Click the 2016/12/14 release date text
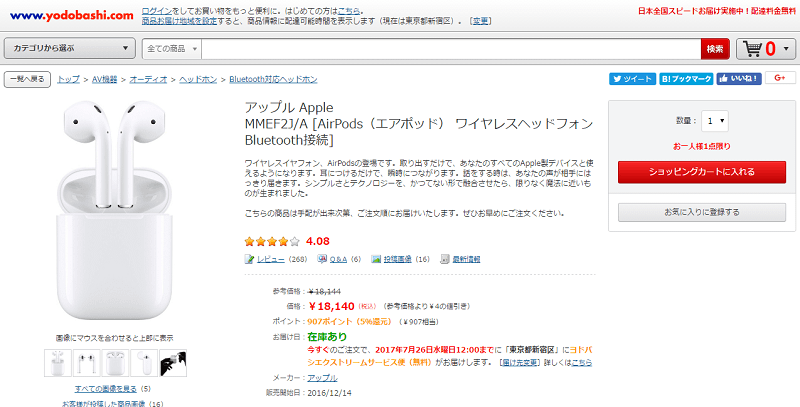The height and width of the screenshot is (407, 800). tap(330, 393)
